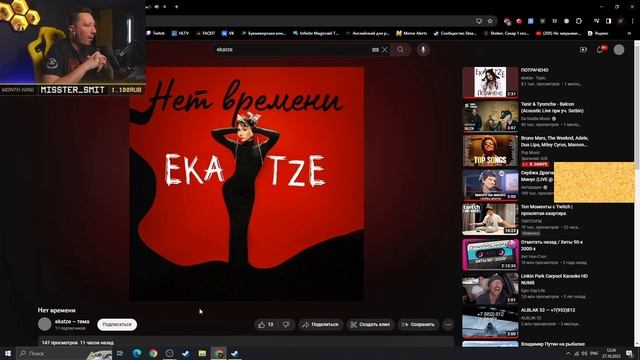Click the Нет времени album cover player
The image size is (640, 360).
[x=247, y=184]
